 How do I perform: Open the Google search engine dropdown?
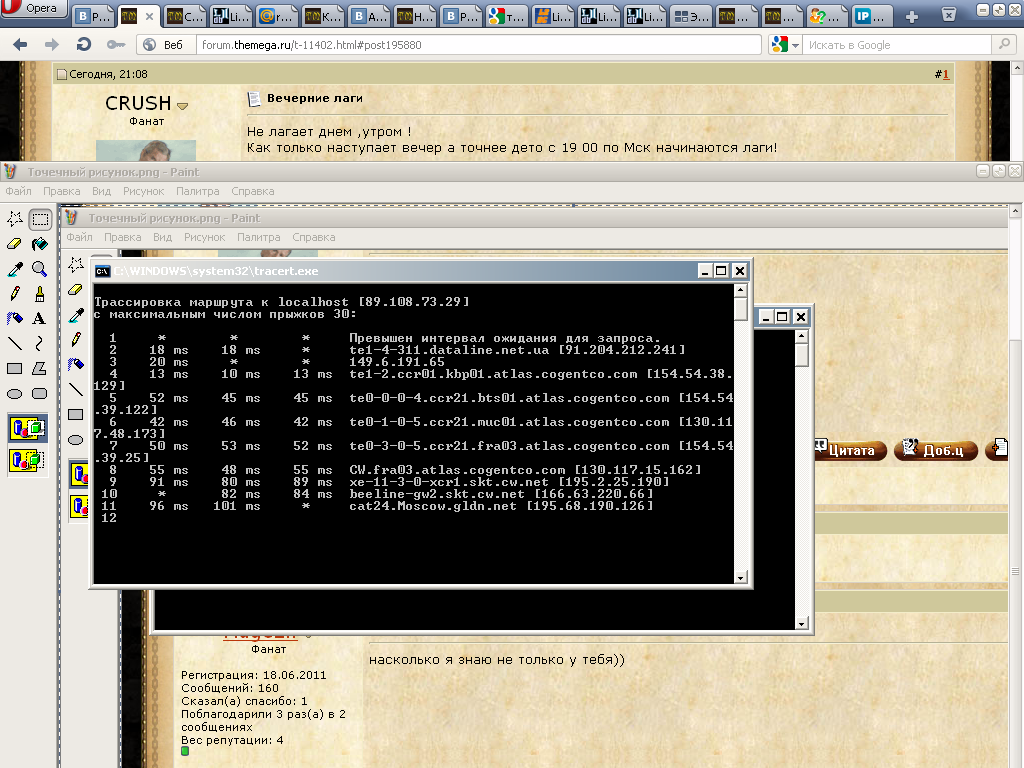click(x=785, y=45)
